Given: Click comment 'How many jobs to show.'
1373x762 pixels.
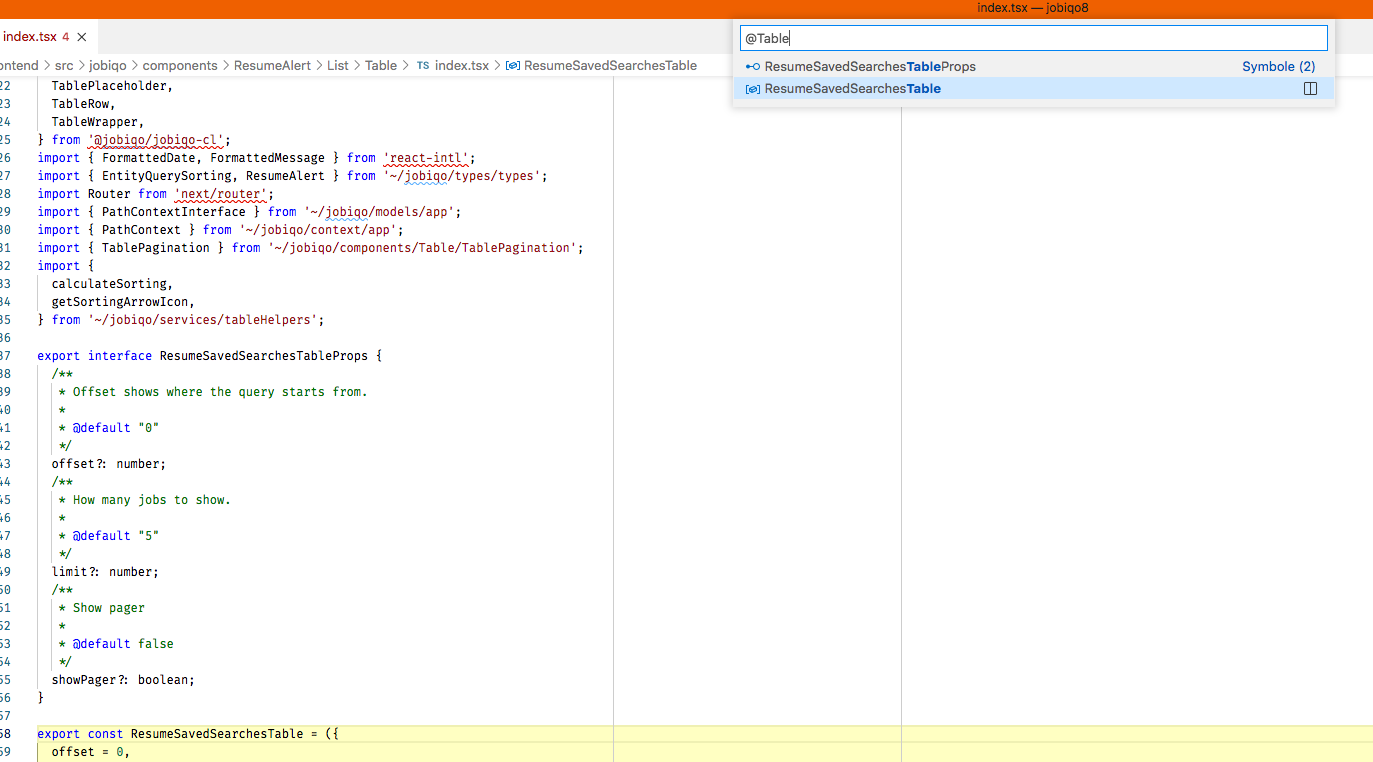Looking at the screenshot, I should [x=151, y=499].
